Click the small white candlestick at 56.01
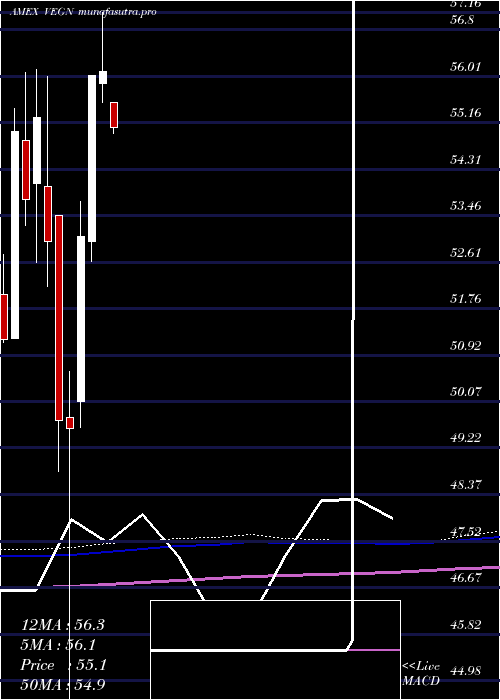The height and width of the screenshot is (700, 500). (103, 77)
